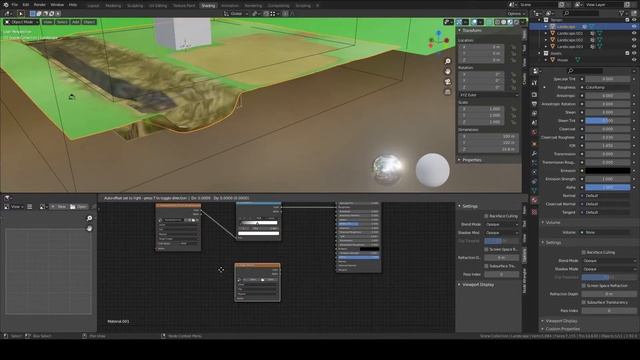Open Blend Mode dropdown in node editor sidebar
Viewport: 640px width, 360px height.
click(x=501, y=224)
